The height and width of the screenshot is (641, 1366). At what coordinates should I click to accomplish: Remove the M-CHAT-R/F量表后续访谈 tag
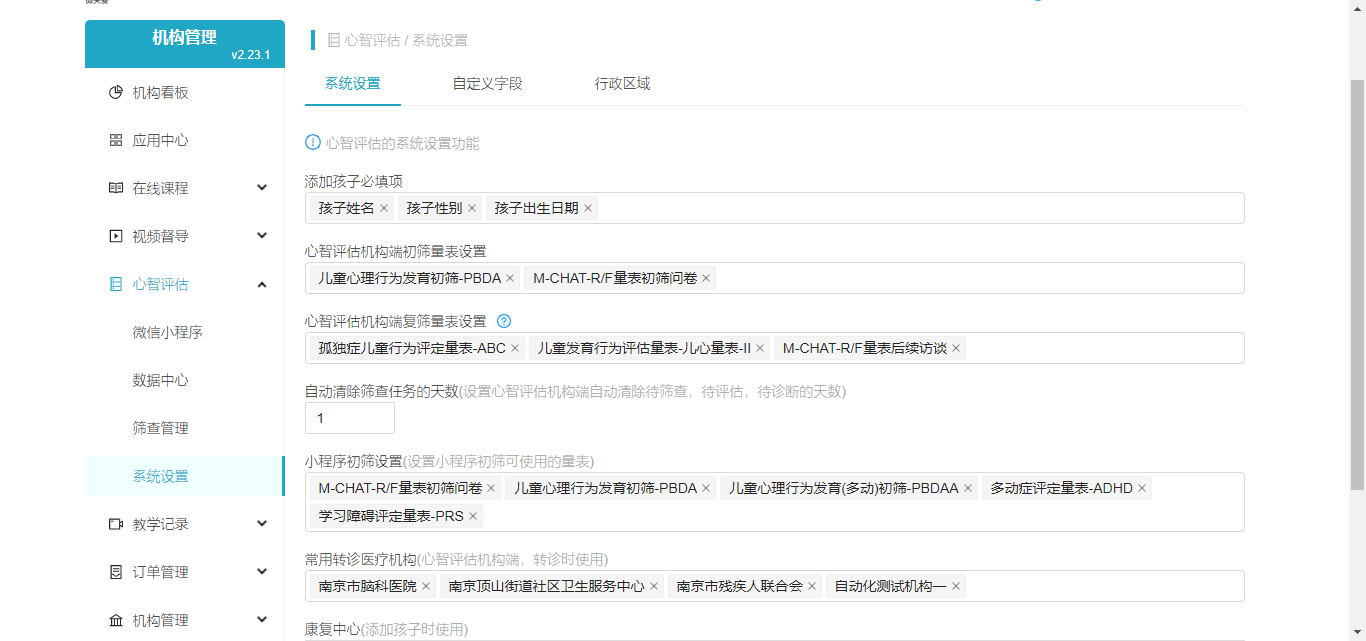coord(956,349)
